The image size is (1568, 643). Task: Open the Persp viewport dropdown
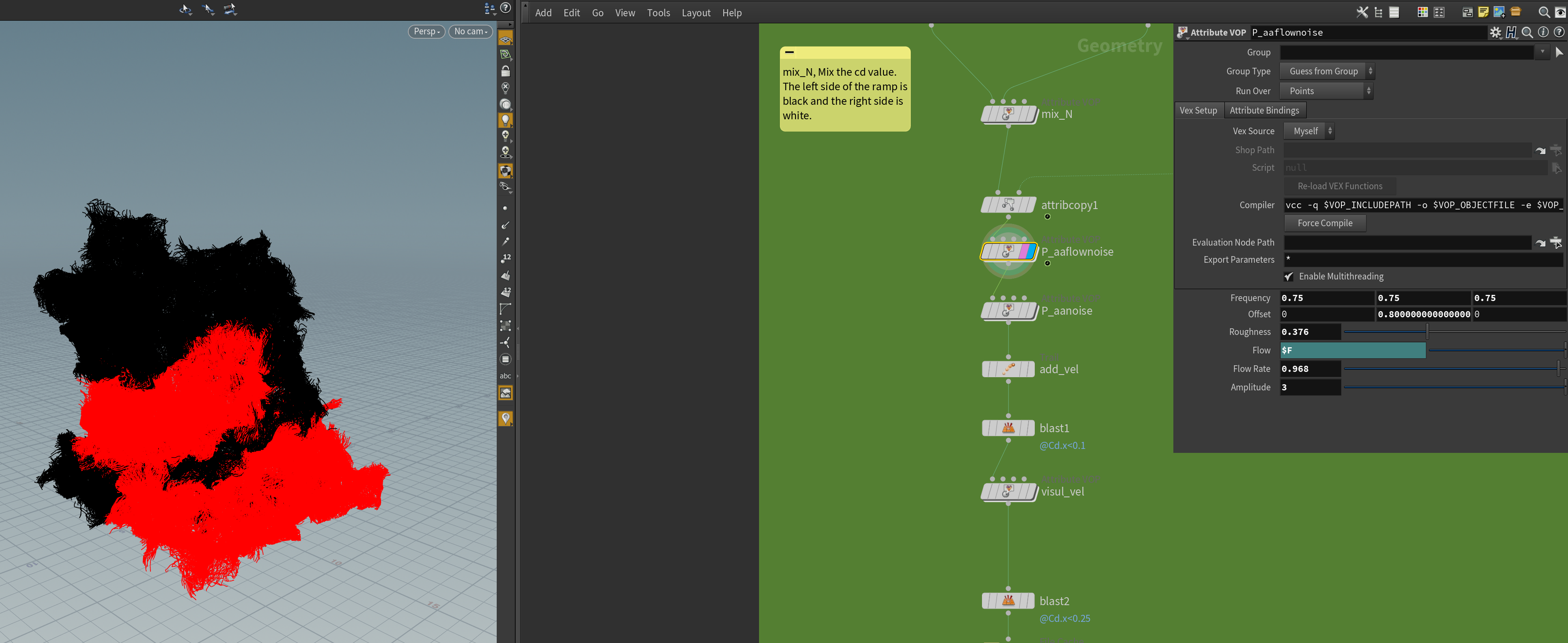(426, 31)
